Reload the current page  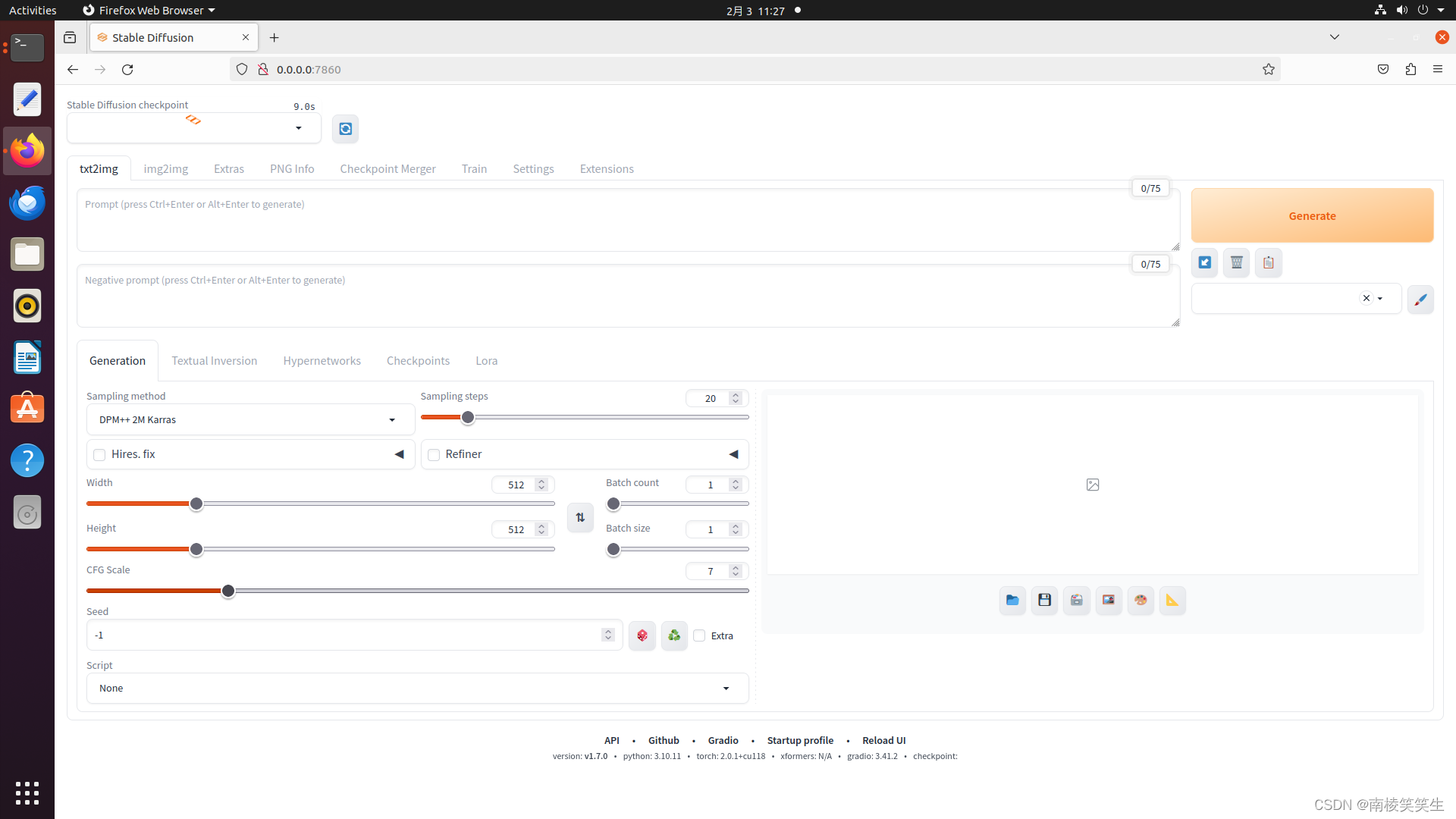click(x=127, y=69)
